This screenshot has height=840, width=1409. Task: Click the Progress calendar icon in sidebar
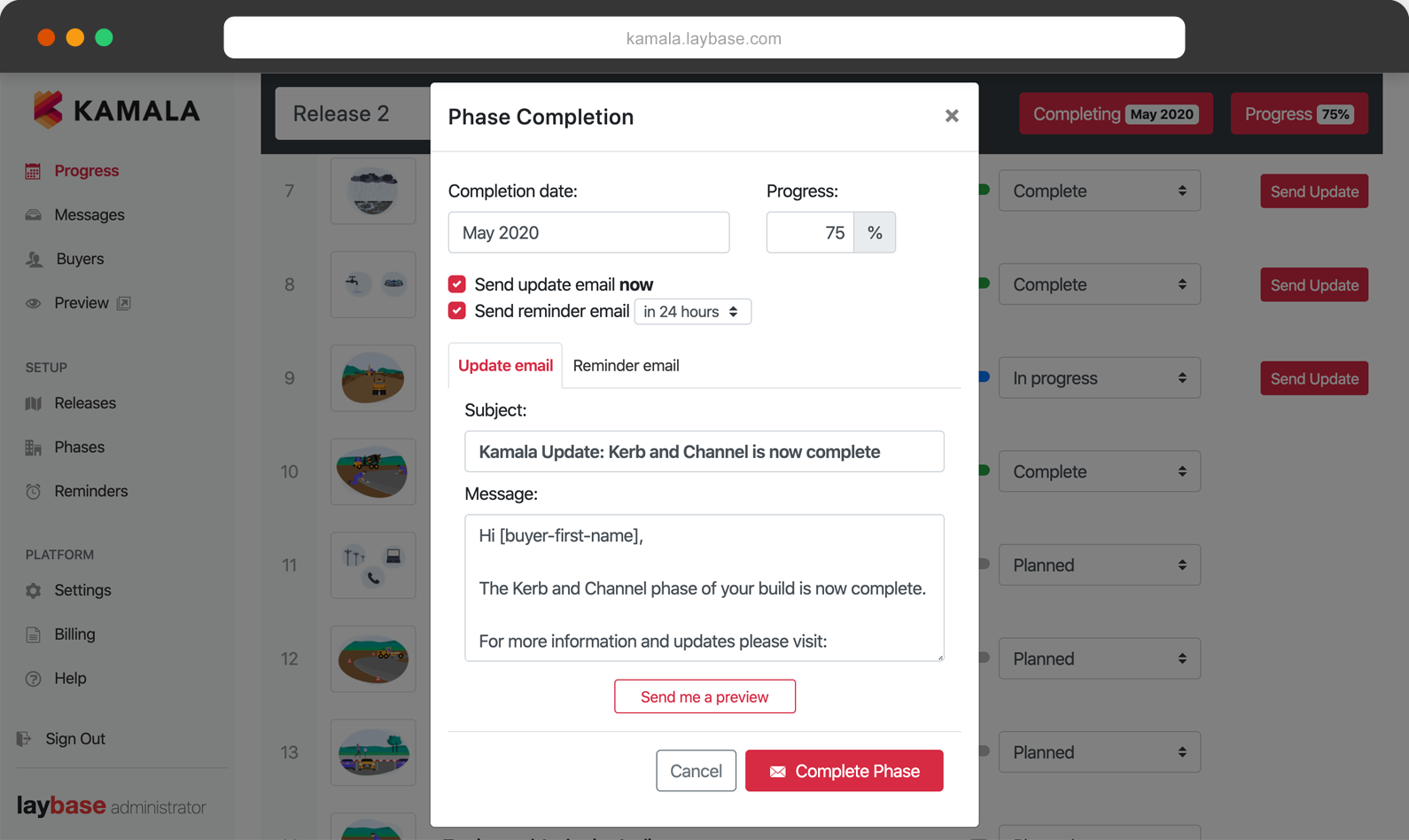[x=33, y=171]
